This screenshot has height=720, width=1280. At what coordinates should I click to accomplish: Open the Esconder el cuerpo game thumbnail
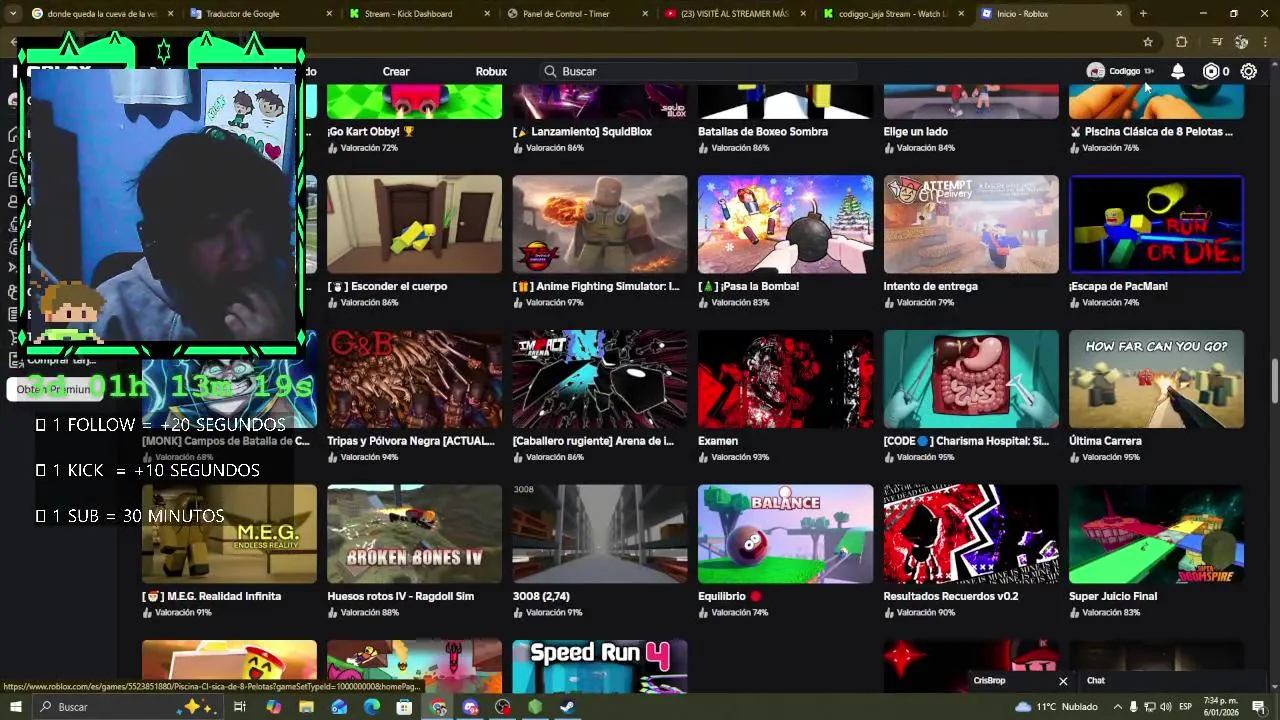coord(414,224)
